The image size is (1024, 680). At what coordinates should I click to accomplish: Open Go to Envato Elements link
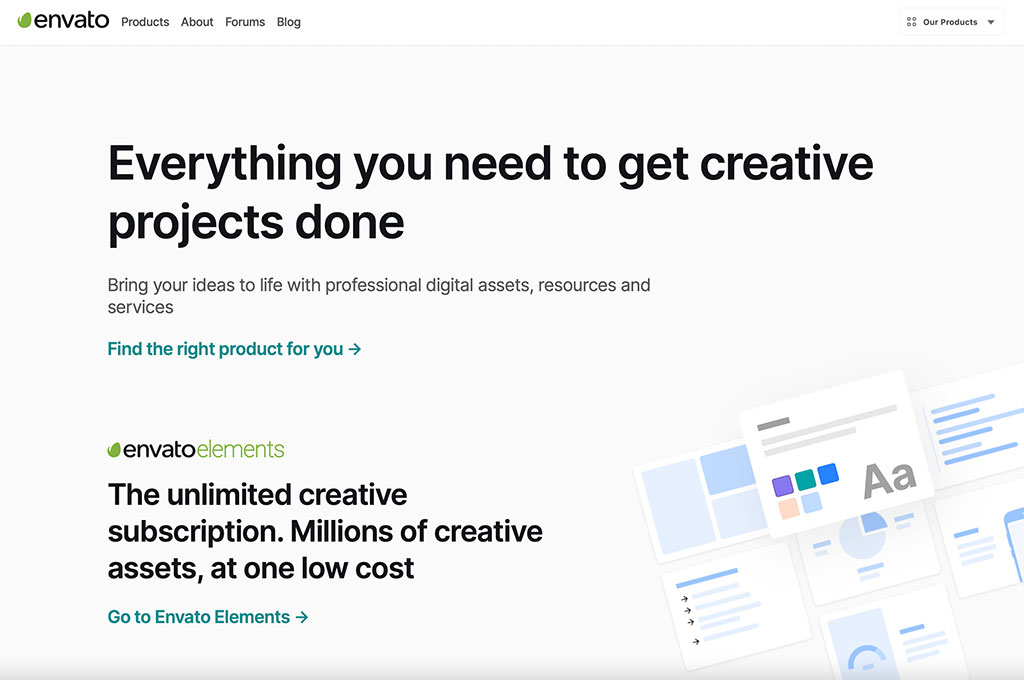[x=208, y=617]
